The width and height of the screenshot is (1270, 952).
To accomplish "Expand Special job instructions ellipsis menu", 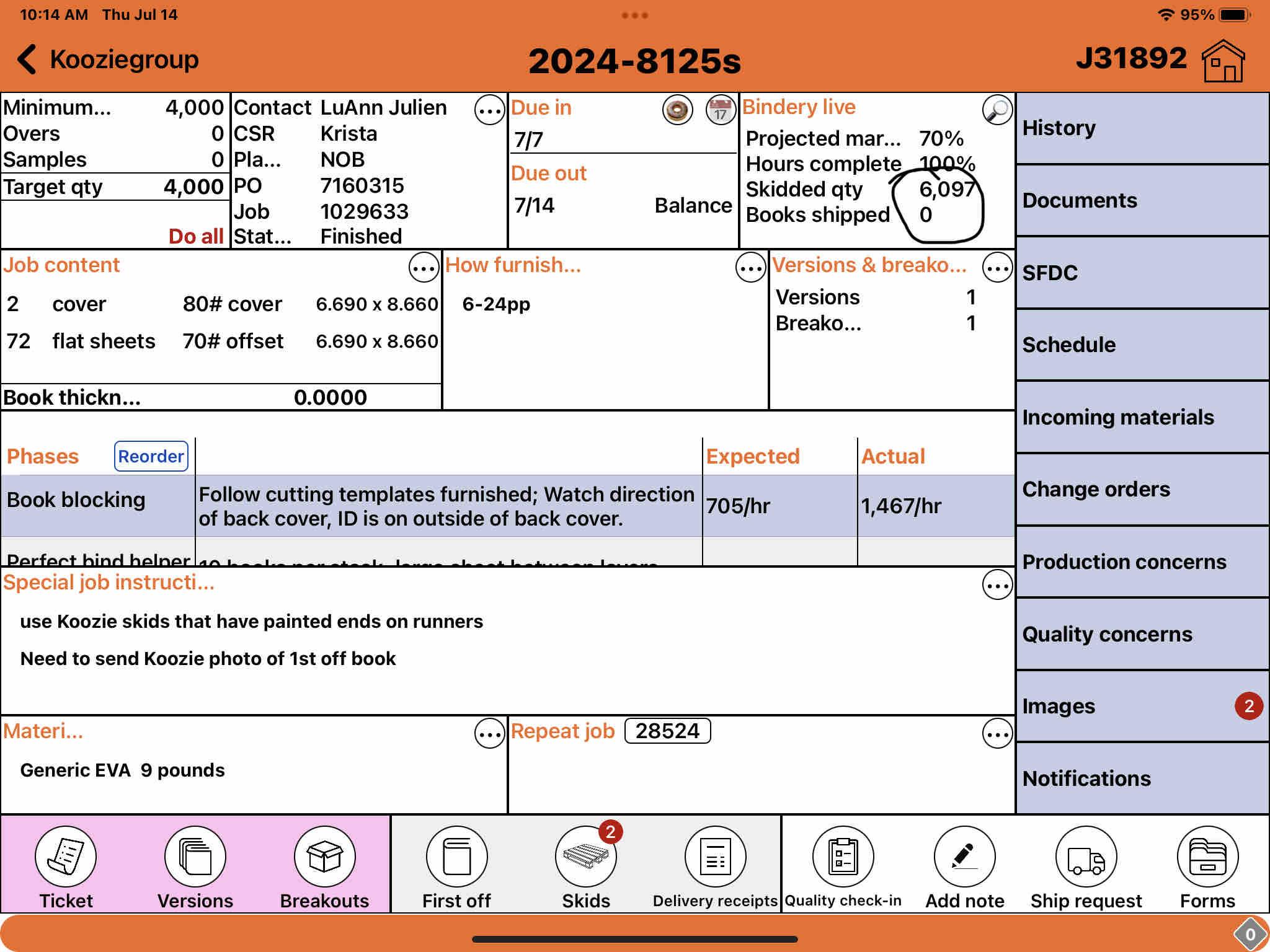I will (997, 585).
